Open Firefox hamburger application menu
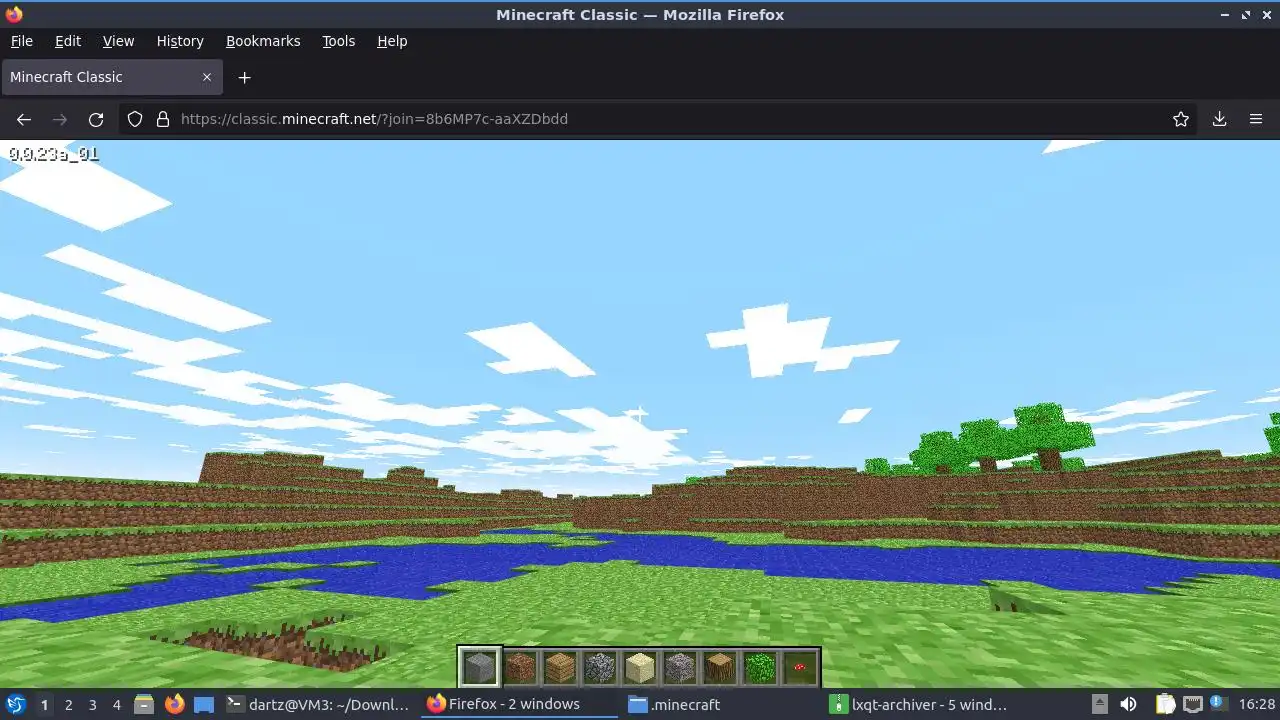The image size is (1280, 720). (x=1256, y=119)
